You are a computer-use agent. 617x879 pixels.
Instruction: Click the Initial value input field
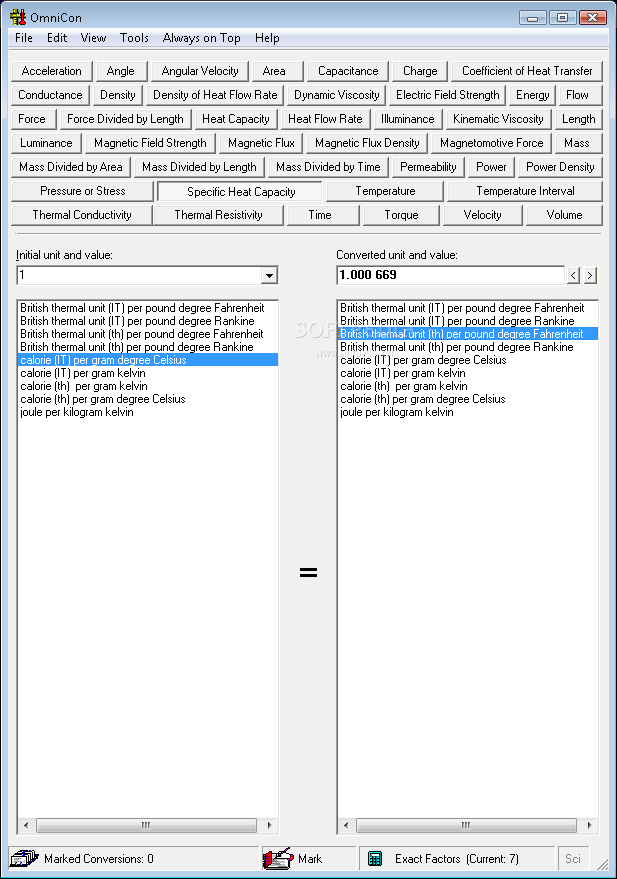(x=140, y=275)
